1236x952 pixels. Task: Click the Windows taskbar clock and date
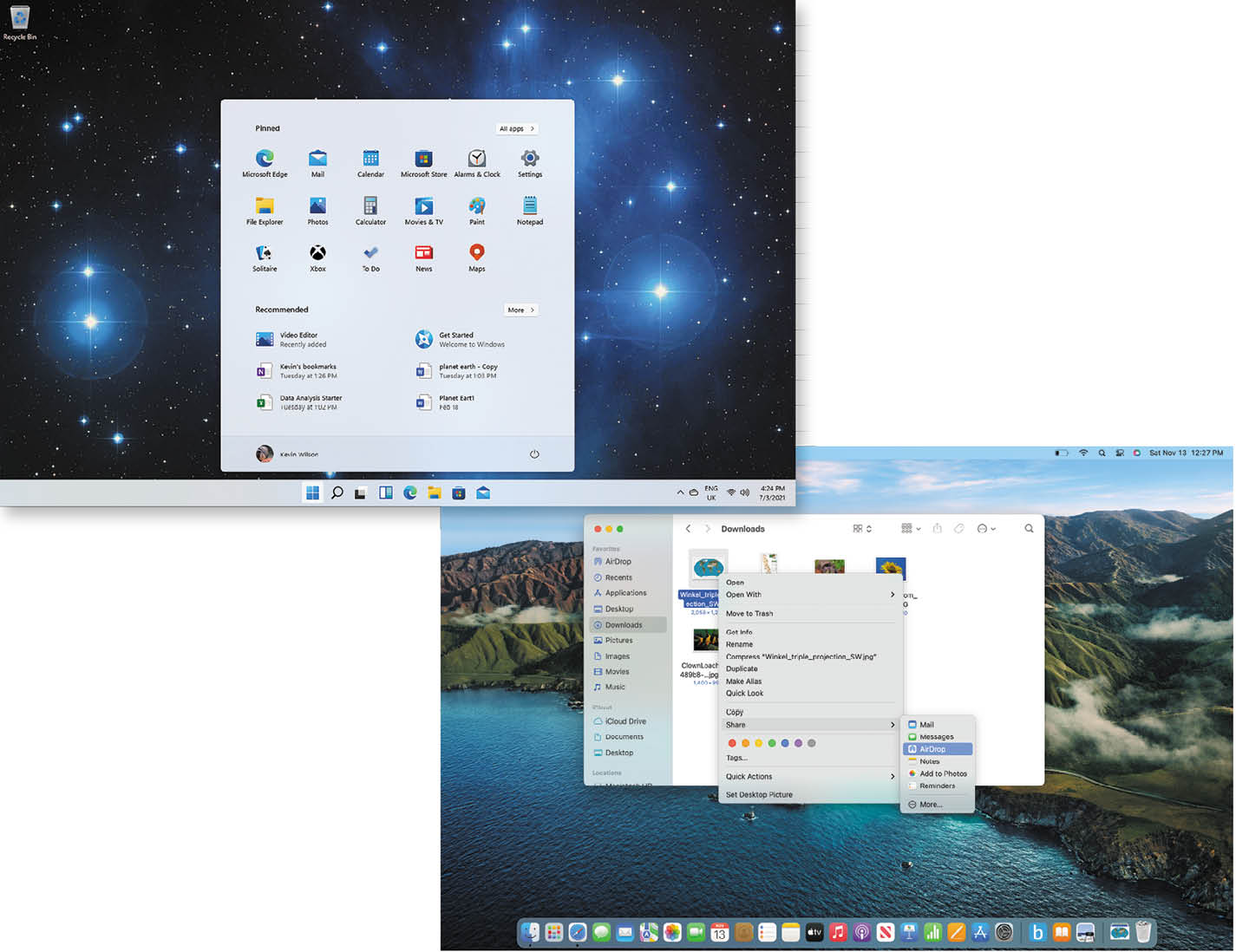point(772,492)
